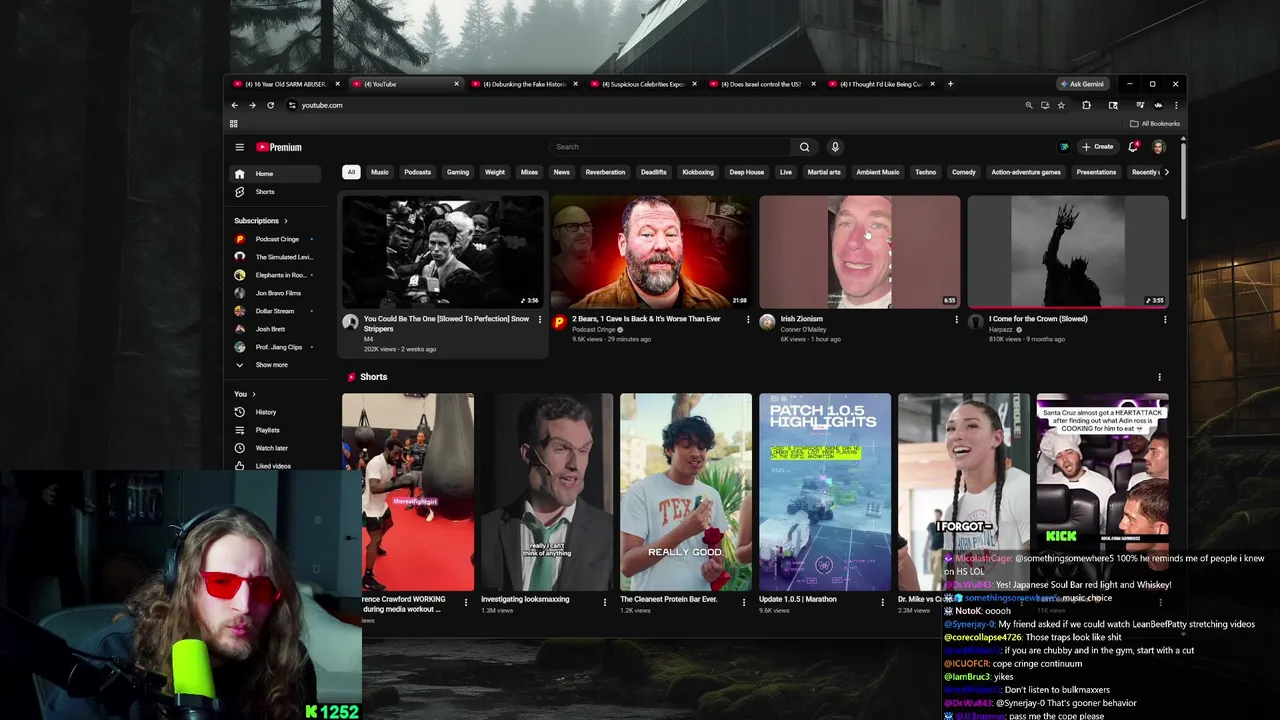Screen dimensions: 1280x720
Task: Open the browser extensions puzzle icon
Action: [1087, 105]
